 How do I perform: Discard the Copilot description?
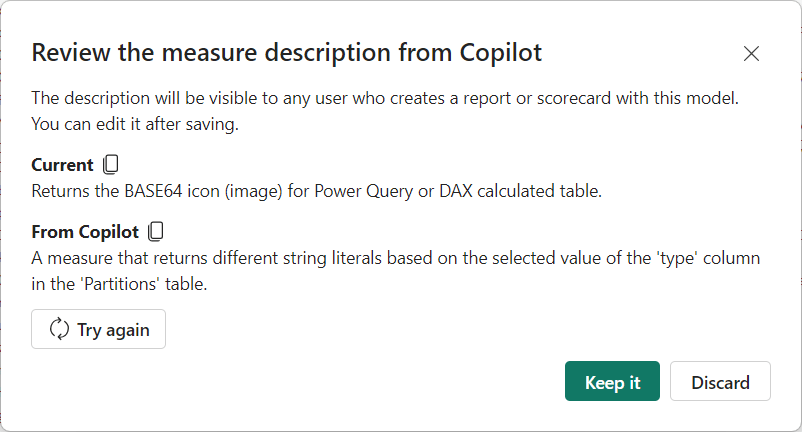pyautogui.click(x=720, y=382)
